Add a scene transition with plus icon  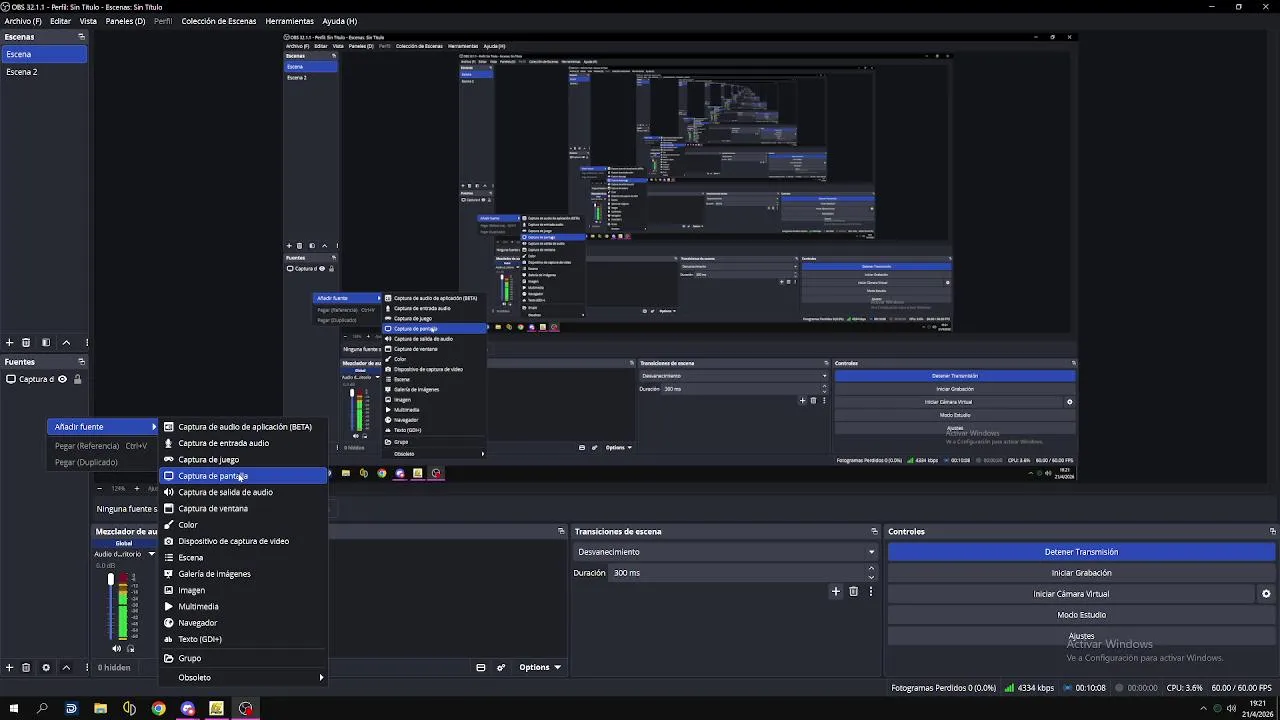pyautogui.click(x=836, y=591)
